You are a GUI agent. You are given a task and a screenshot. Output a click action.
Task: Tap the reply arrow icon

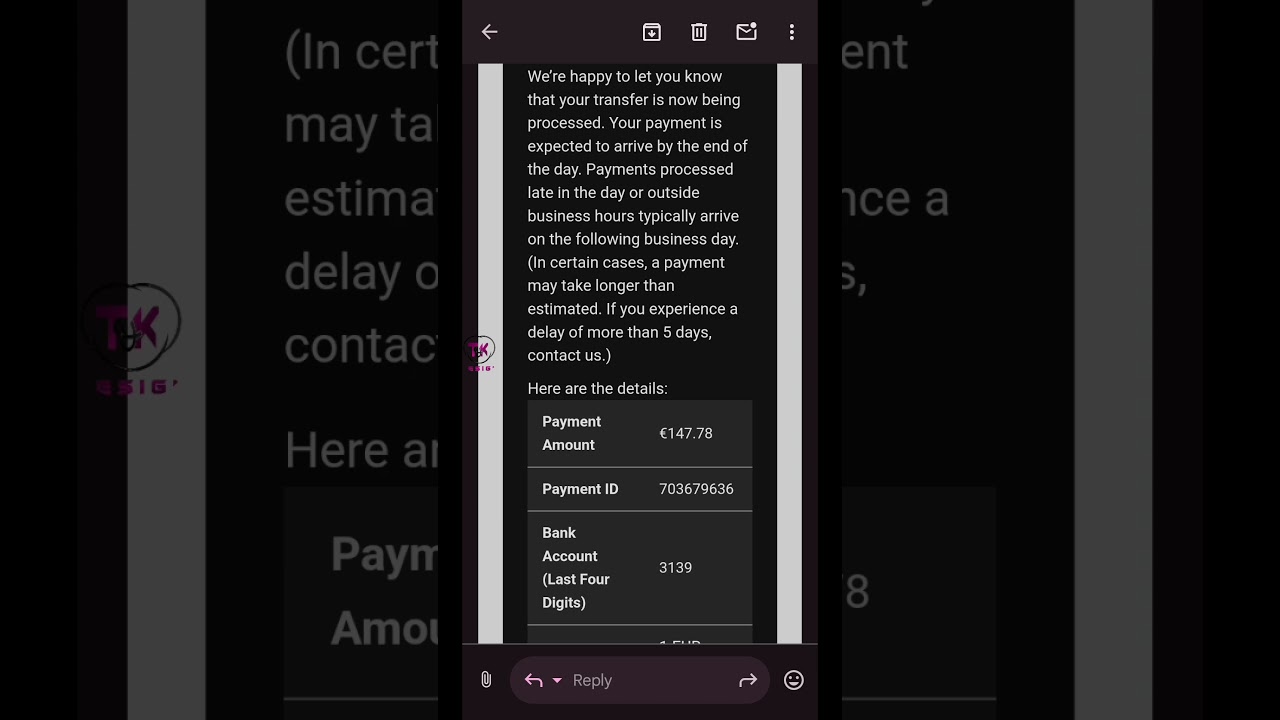tap(534, 680)
